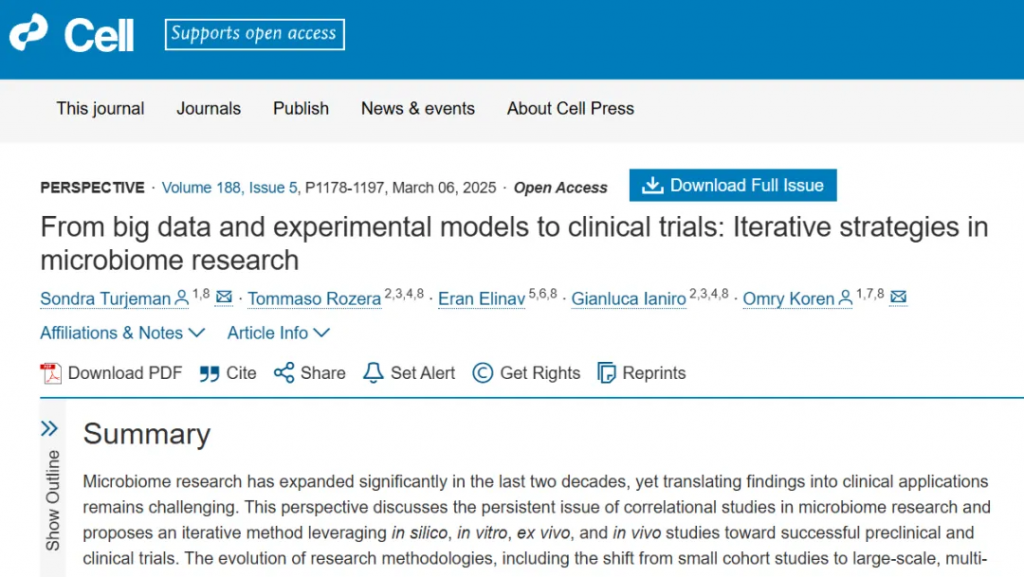
Task: Open the News & events menu
Action: 418,108
